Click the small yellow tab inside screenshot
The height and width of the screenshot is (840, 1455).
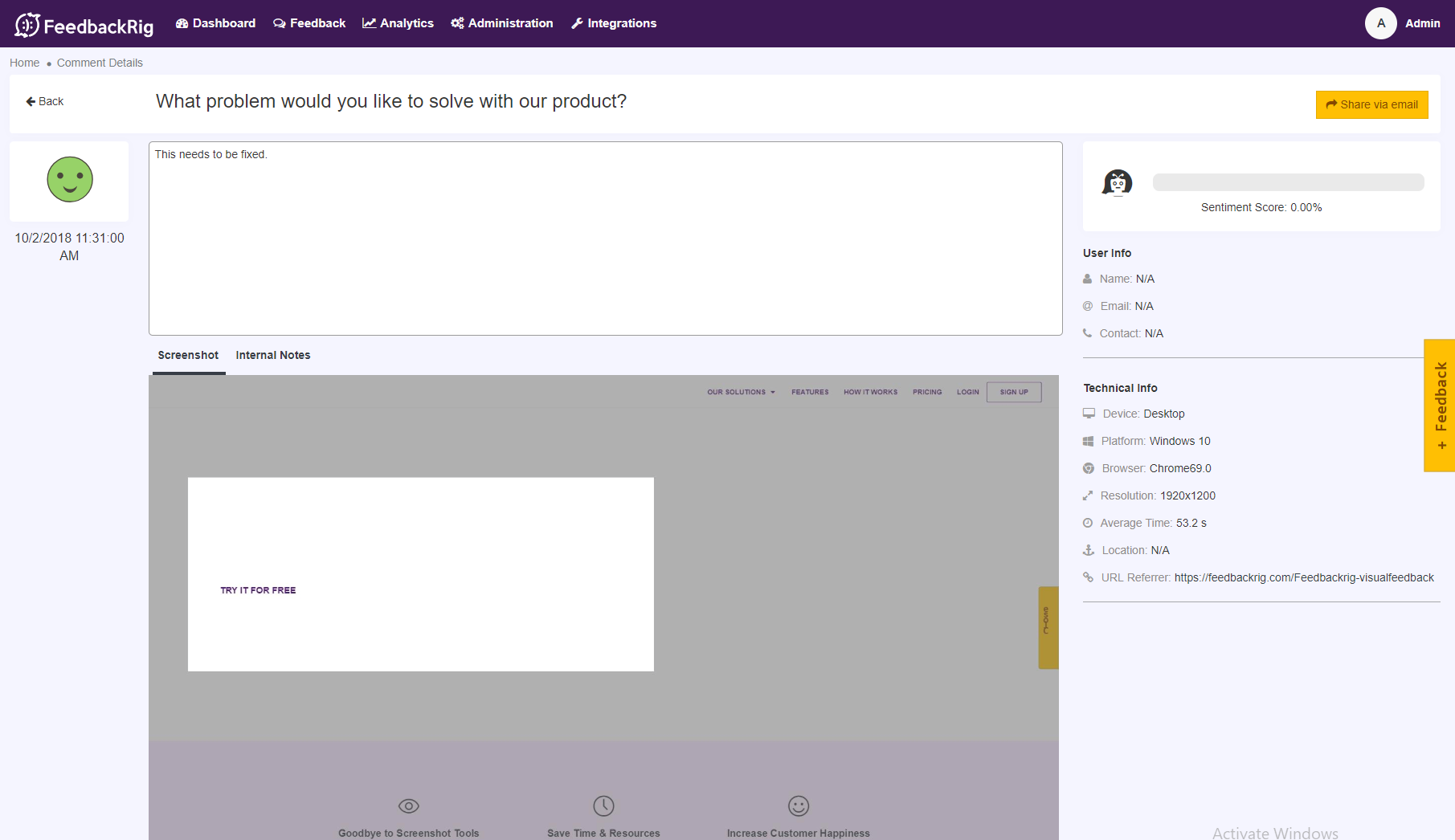(x=1048, y=627)
